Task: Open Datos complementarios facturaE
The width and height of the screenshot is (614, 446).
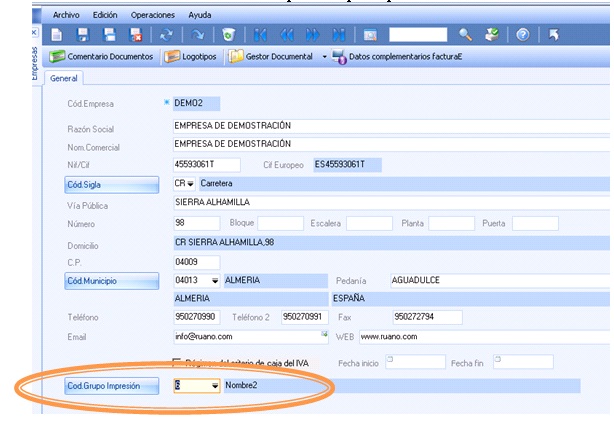Action: 397,57
